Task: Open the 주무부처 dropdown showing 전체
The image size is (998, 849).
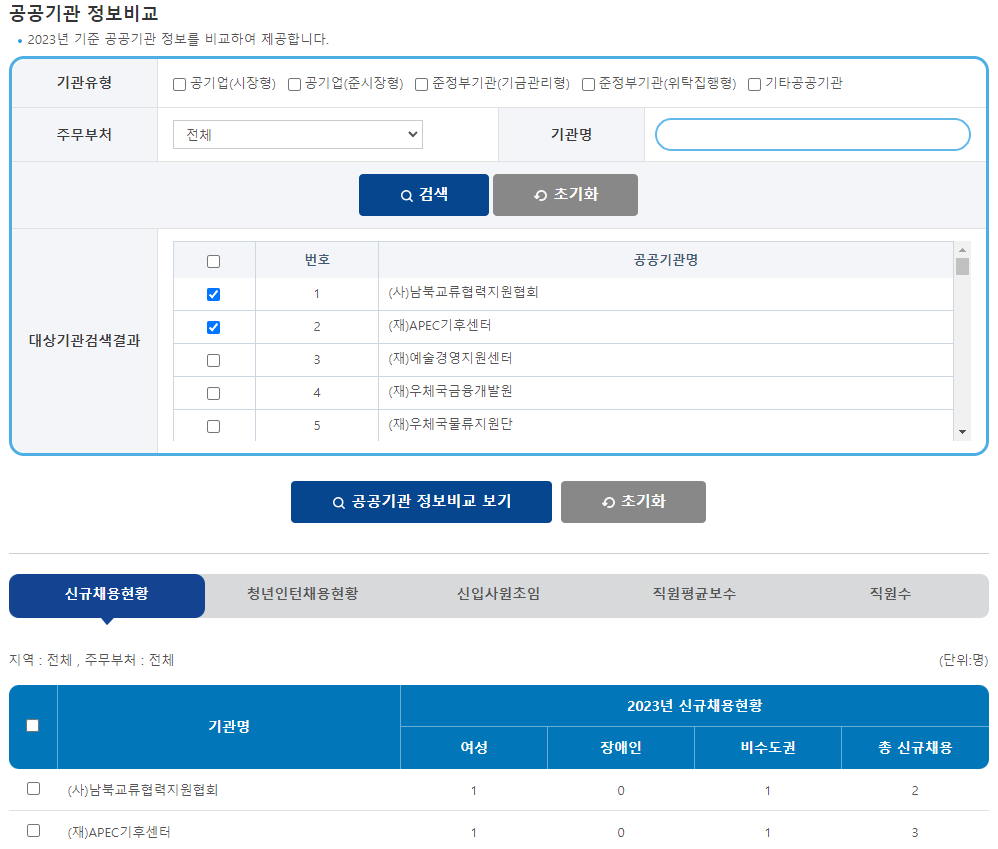Action: (296, 133)
